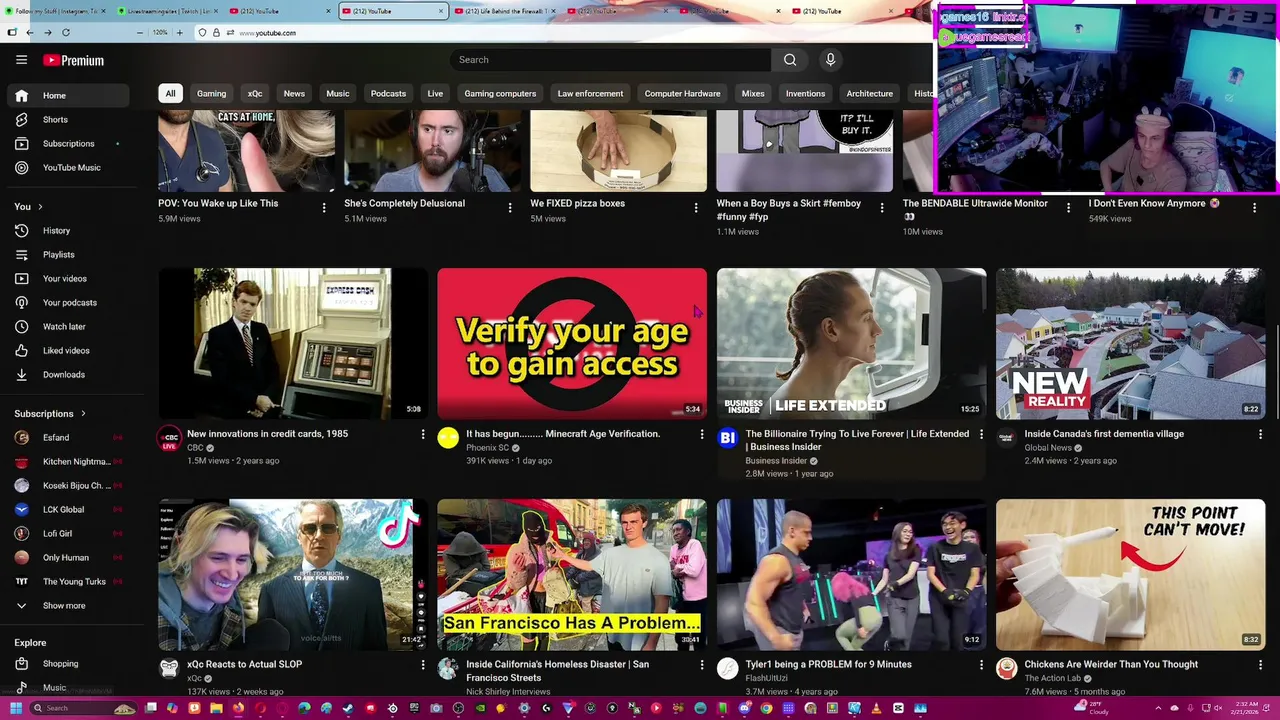
Task: Expand the You section chevron
Action: 40,207
